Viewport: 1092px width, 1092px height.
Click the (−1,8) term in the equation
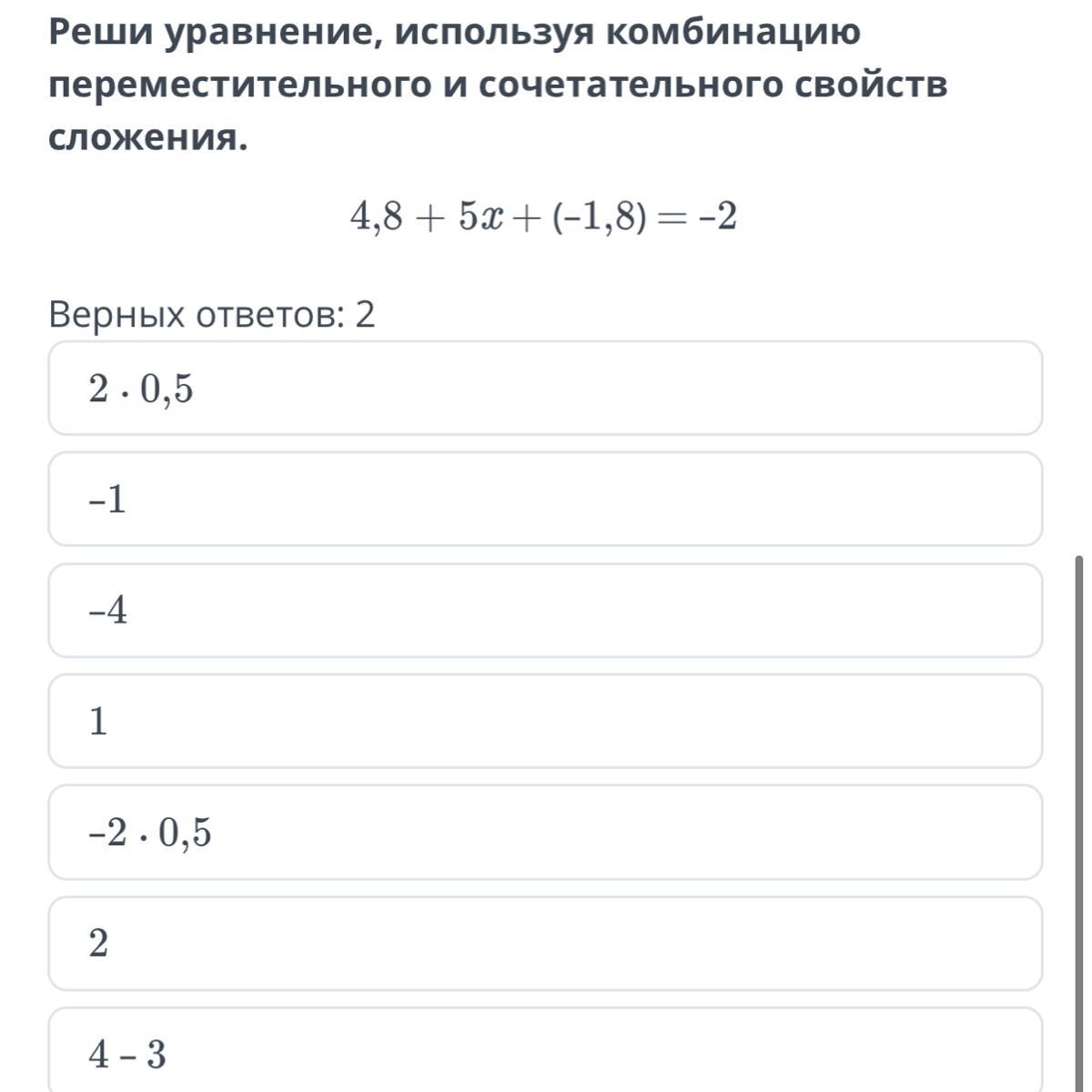click(x=600, y=217)
